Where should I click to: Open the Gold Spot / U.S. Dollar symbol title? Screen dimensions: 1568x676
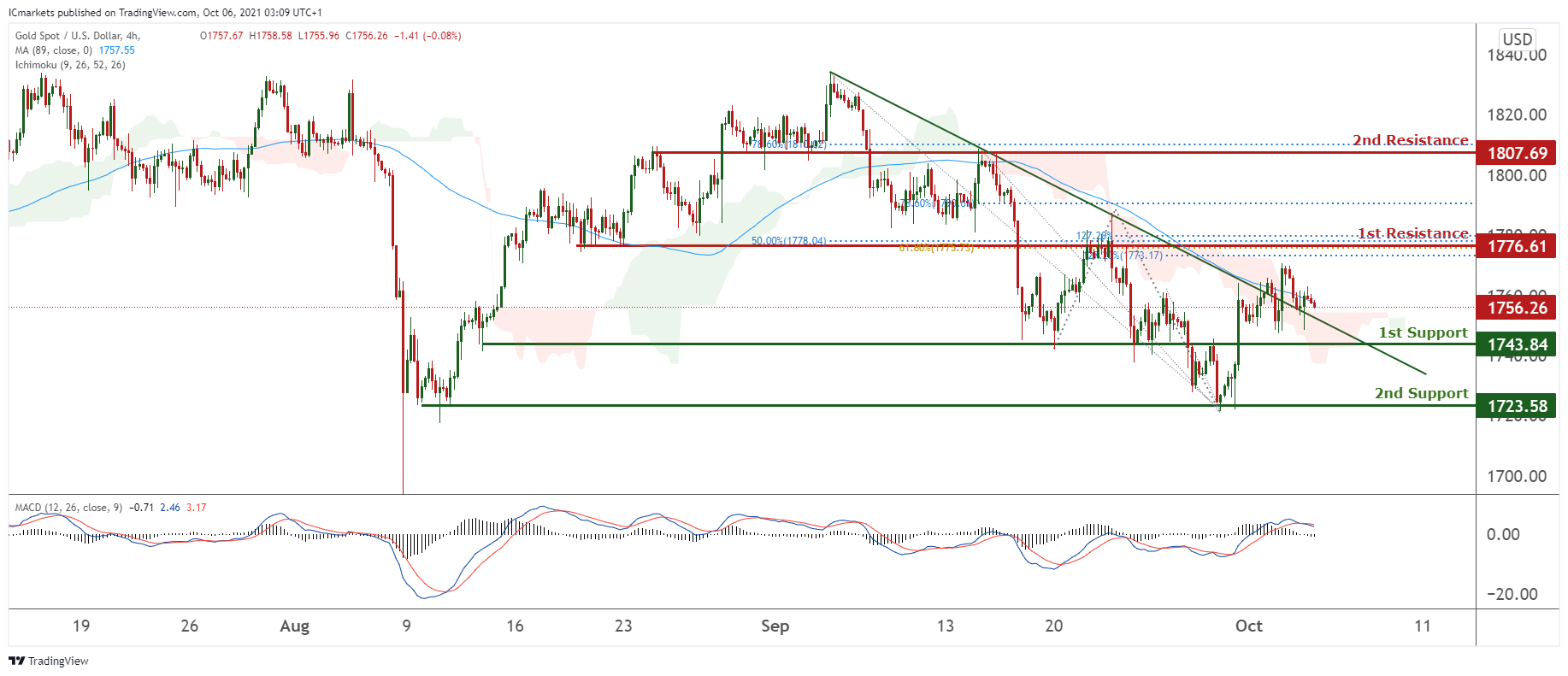77,36
